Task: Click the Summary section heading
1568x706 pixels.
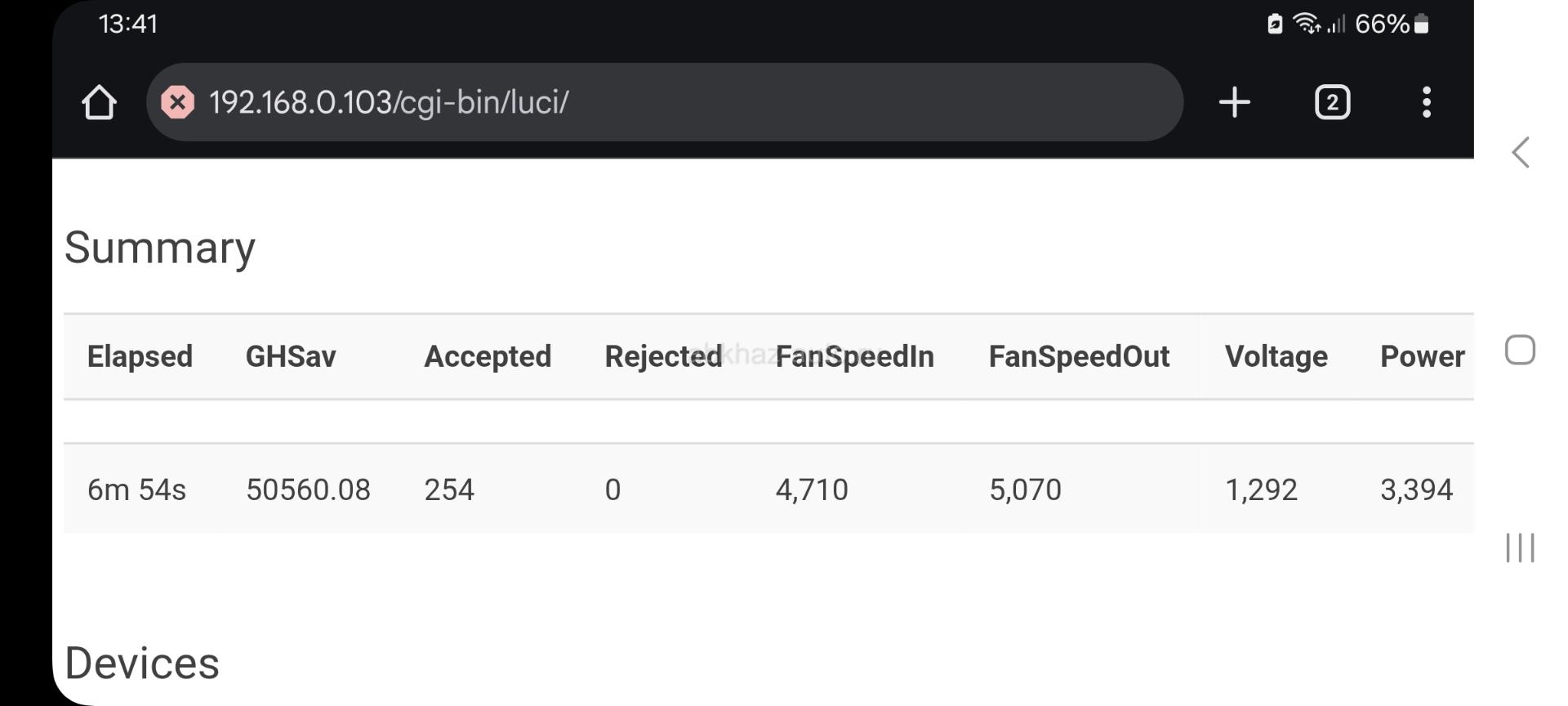Action: 160,247
